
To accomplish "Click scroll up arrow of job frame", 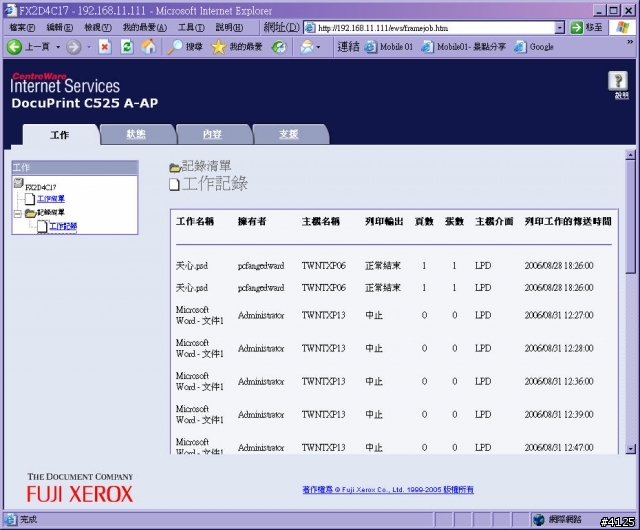I will point(631,155).
